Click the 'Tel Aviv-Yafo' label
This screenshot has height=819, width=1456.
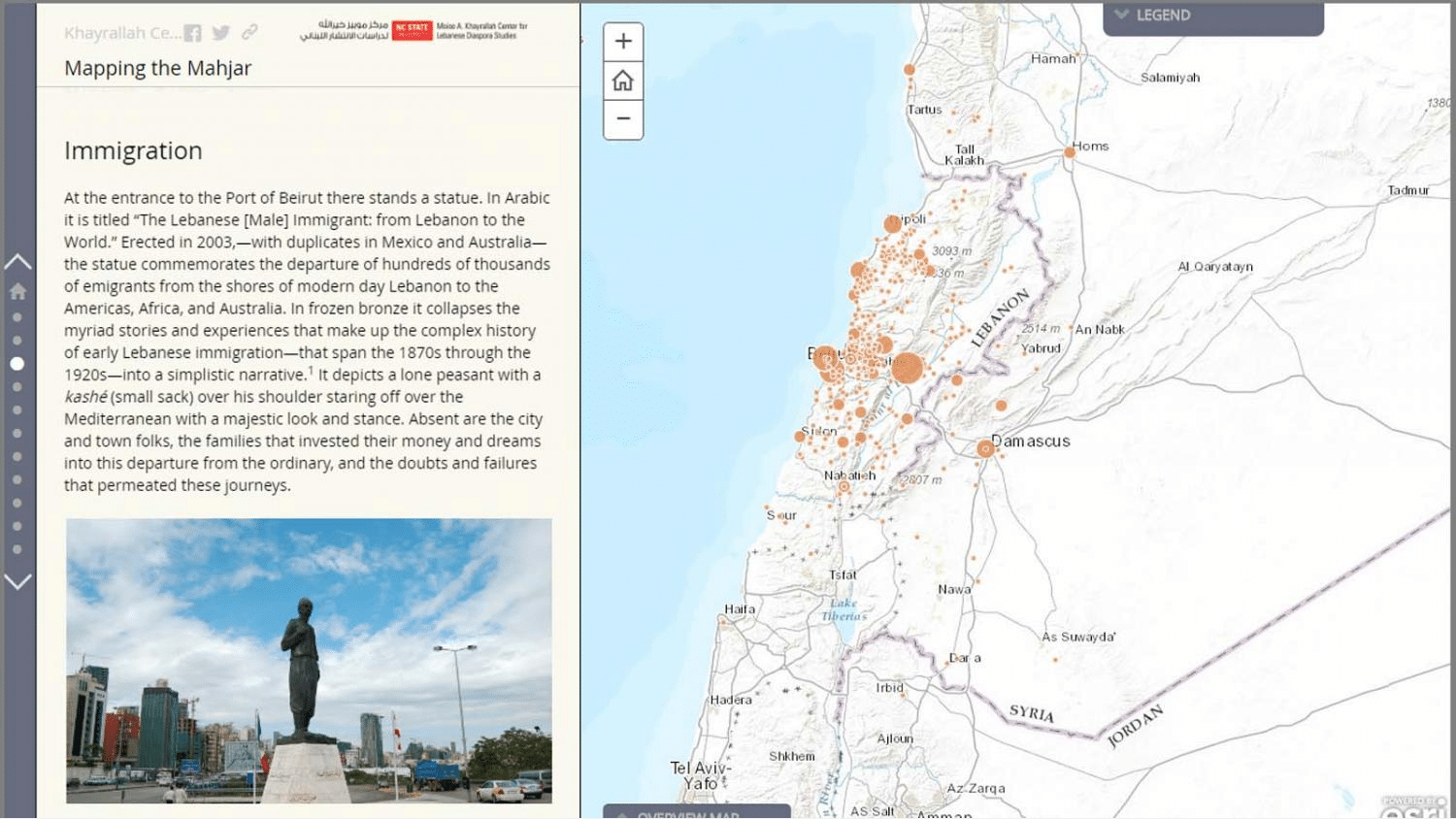click(x=701, y=775)
